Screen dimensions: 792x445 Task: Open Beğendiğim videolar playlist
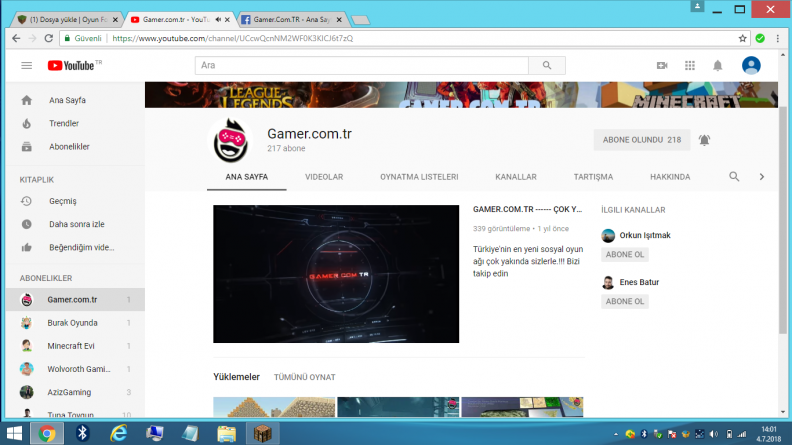[75, 248]
